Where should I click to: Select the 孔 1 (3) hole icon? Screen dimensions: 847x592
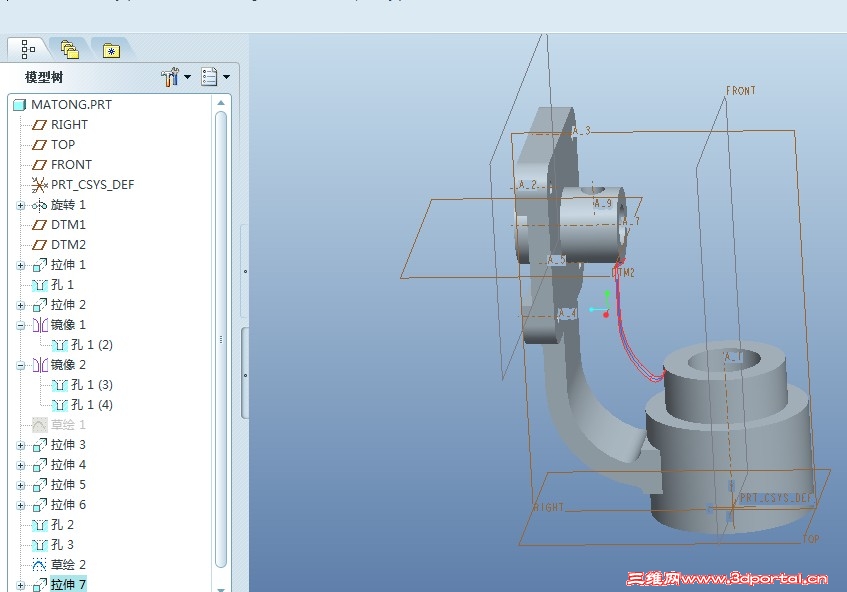click(x=59, y=385)
